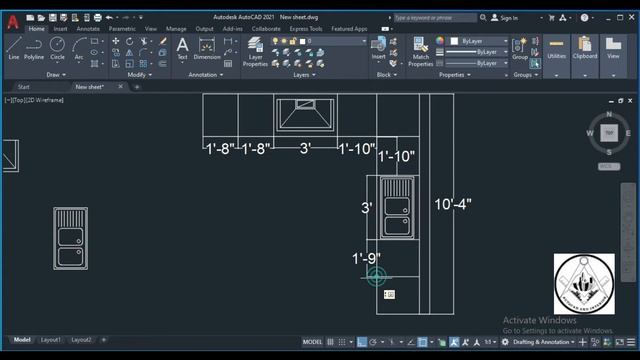Screen dimensions: 640x360
Task: Click the Fillet tool icon
Action: (143, 53)
